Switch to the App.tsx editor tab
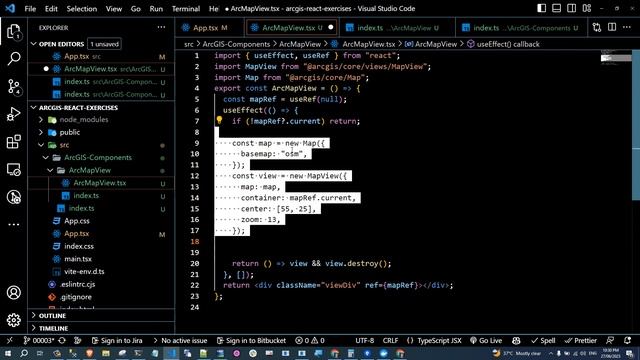Screen dimensions: 640x360 (x=205, y=28)
